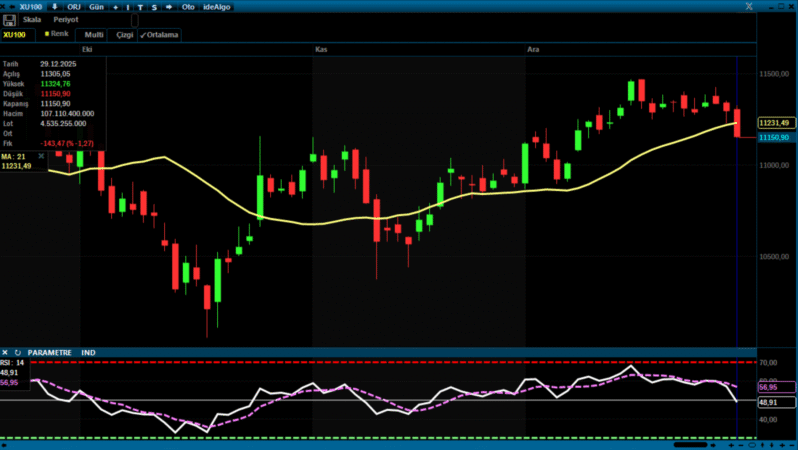
Task: Open the Skala menu
Action: pos(32,20)
